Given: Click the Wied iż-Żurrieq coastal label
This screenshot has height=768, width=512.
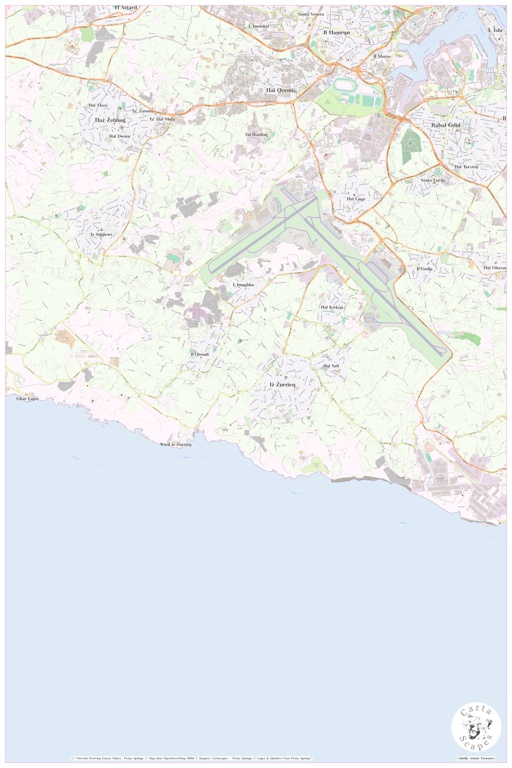Looking at the screenshot, I should 176,445.
